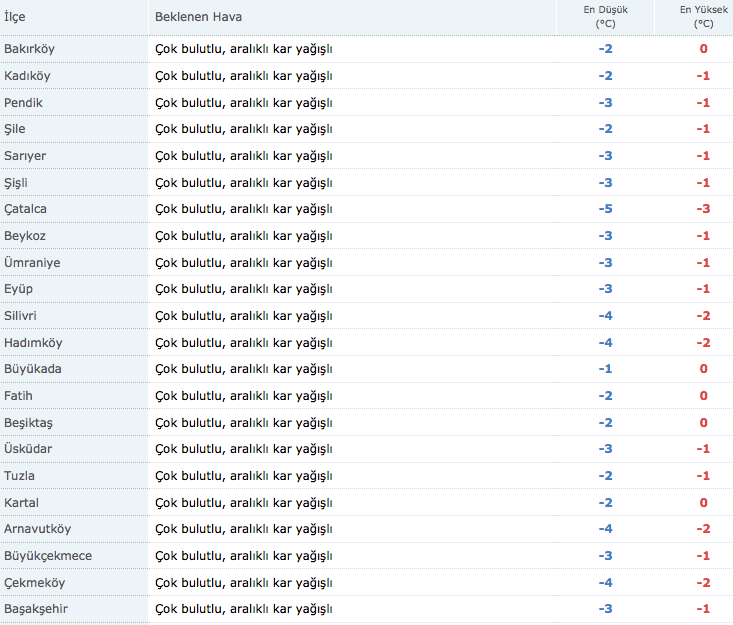733x625 pixels.
Task: Click the Arnavutköy district name
Action: 37,529
